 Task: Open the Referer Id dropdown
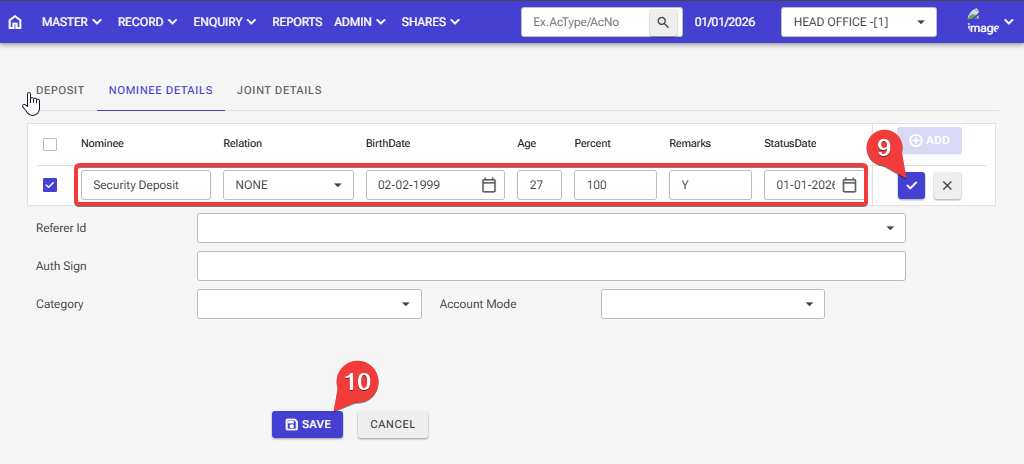pos(551,228)
